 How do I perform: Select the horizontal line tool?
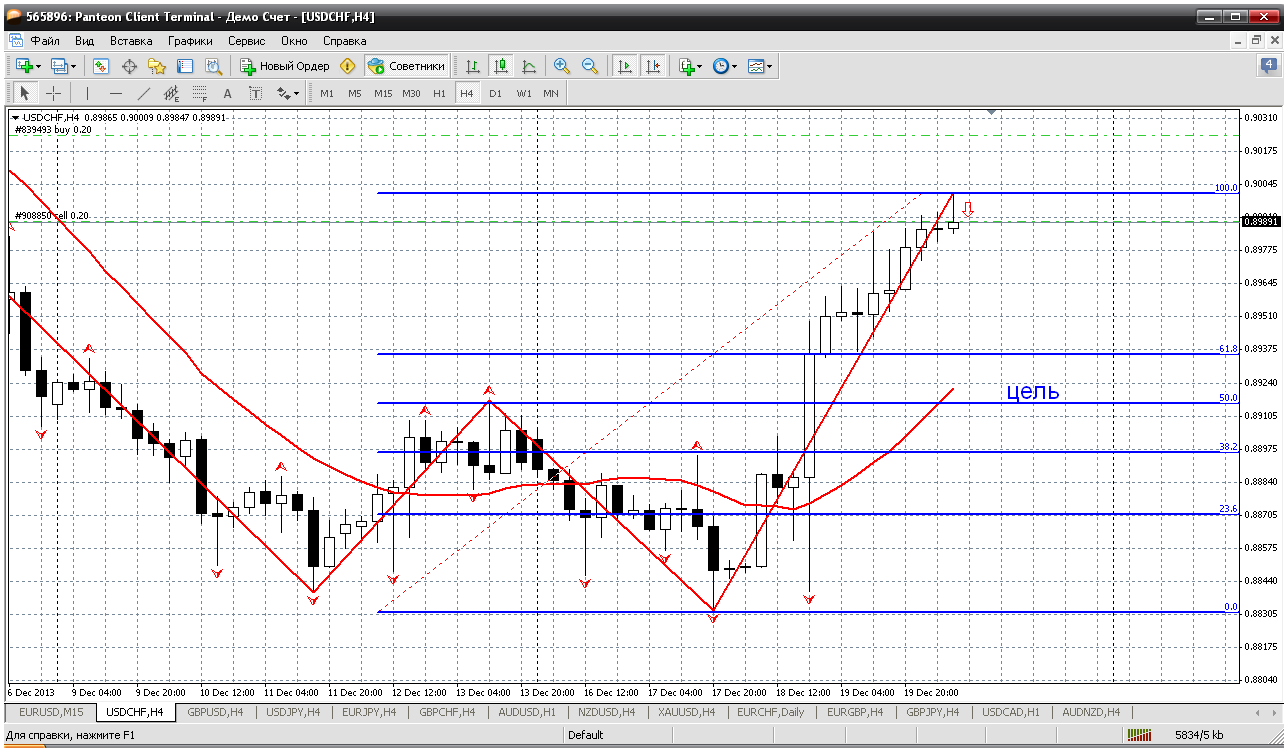click(115, 93)
